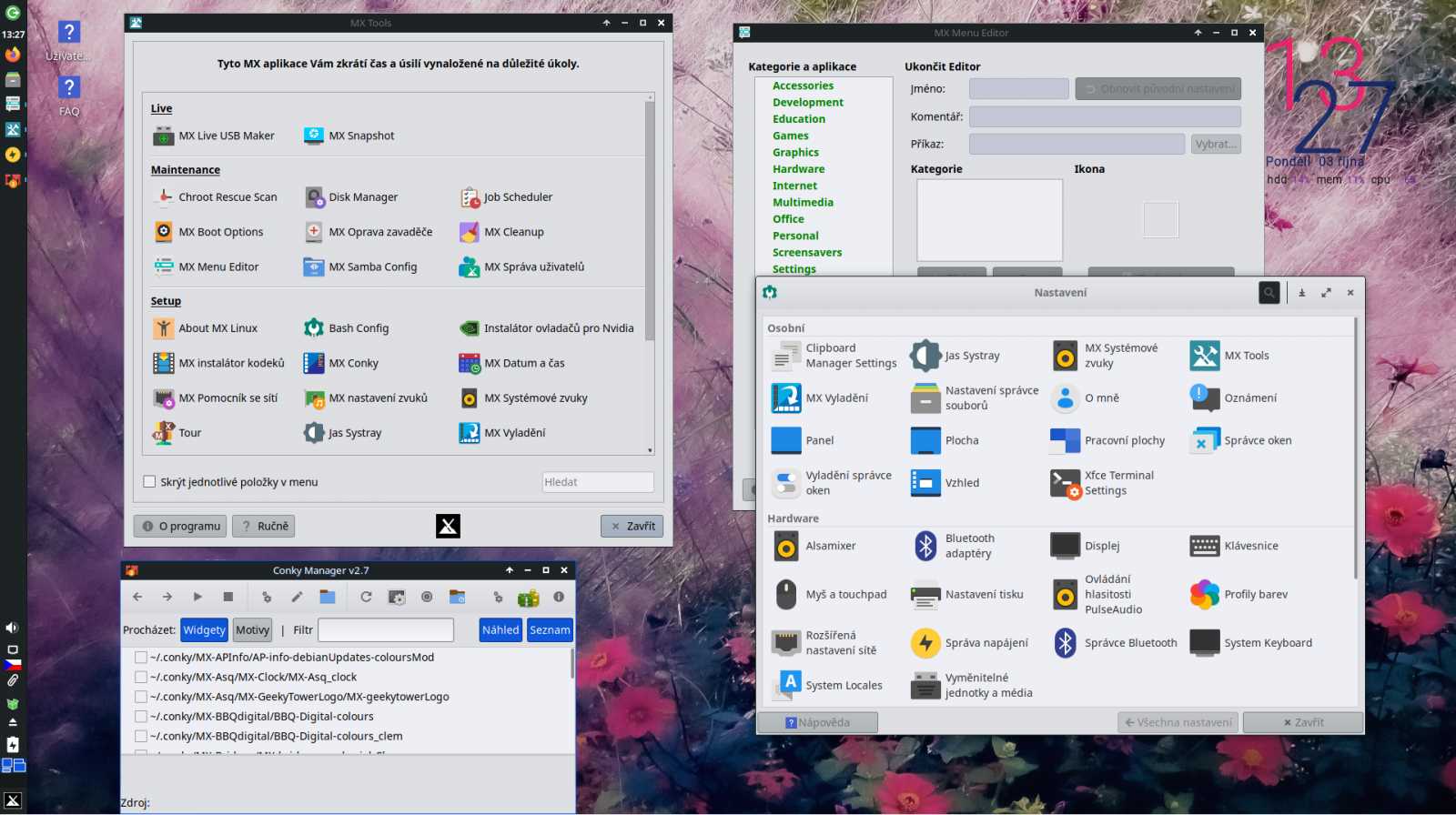Click stop button in Conky Manager toolbar
This screenshot has width=1456, height=815.
pos(228,598)
